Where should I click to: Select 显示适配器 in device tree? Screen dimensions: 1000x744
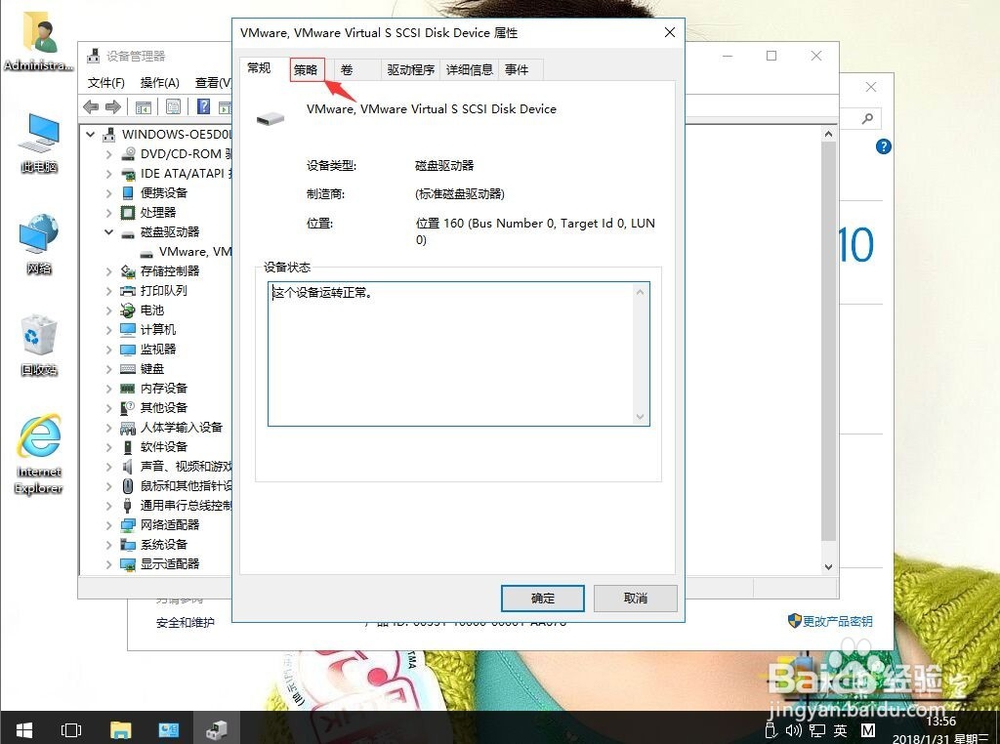coord(170,564)
